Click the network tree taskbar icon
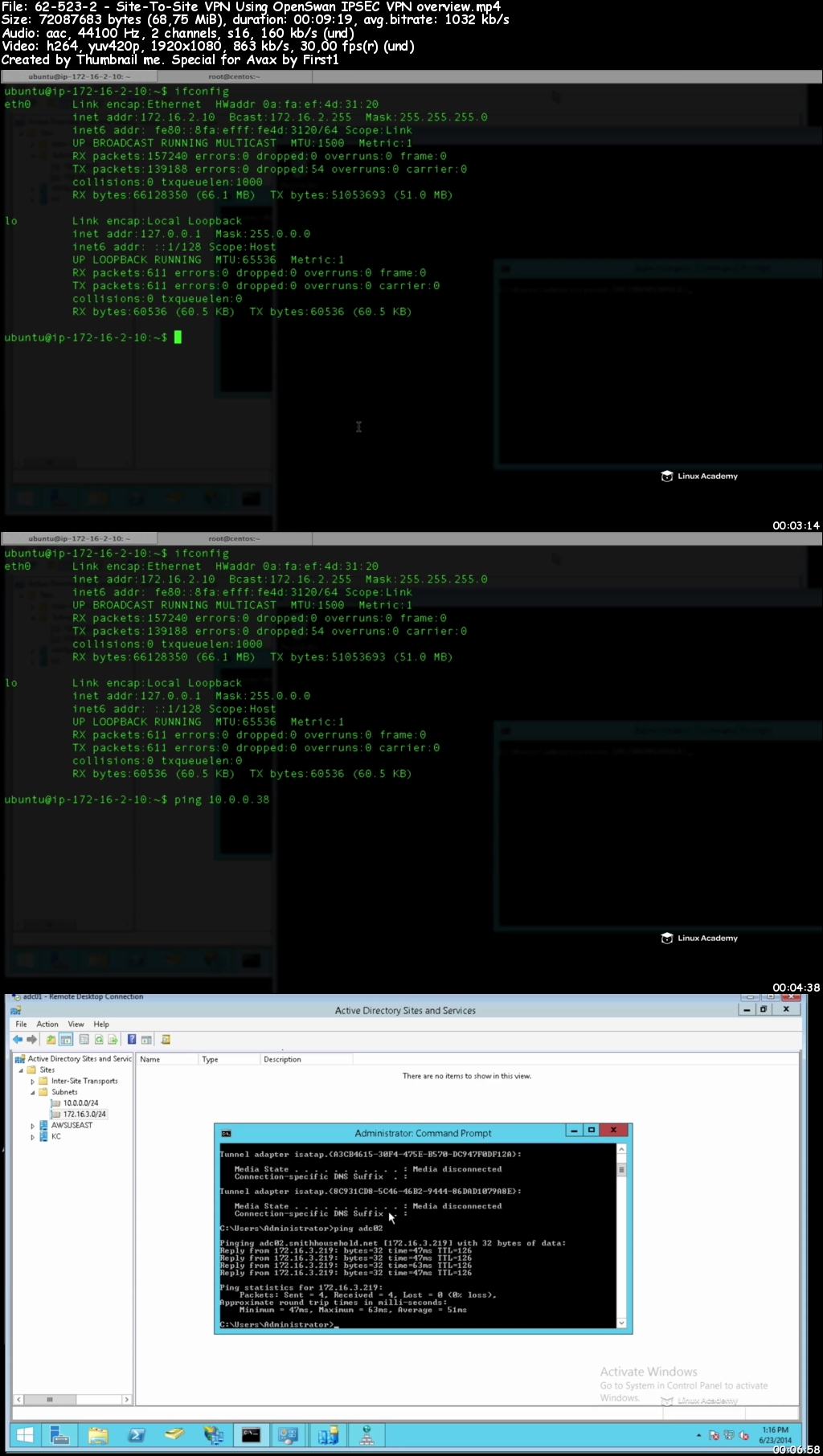This screenshot has width=823, height=1456. click(366, 1434)
